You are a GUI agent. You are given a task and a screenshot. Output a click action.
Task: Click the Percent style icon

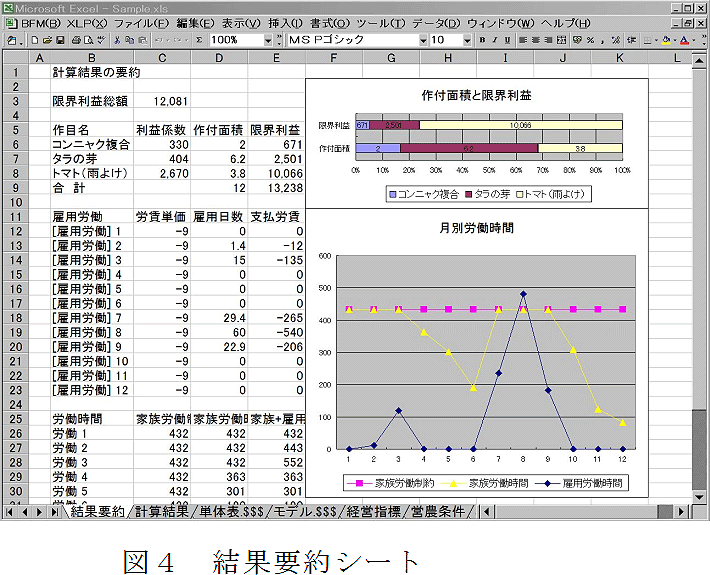(590, 40)
